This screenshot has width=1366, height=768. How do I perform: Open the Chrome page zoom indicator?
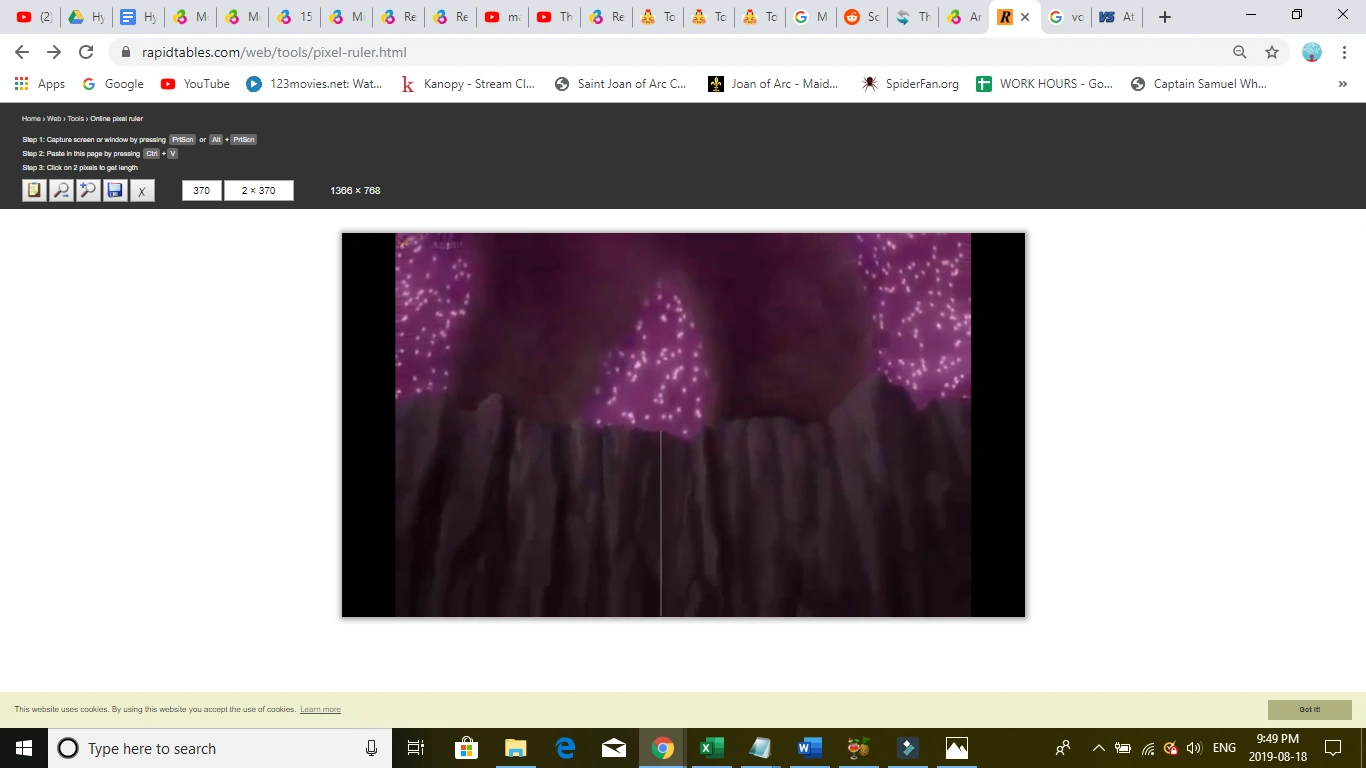point(1240,52)
